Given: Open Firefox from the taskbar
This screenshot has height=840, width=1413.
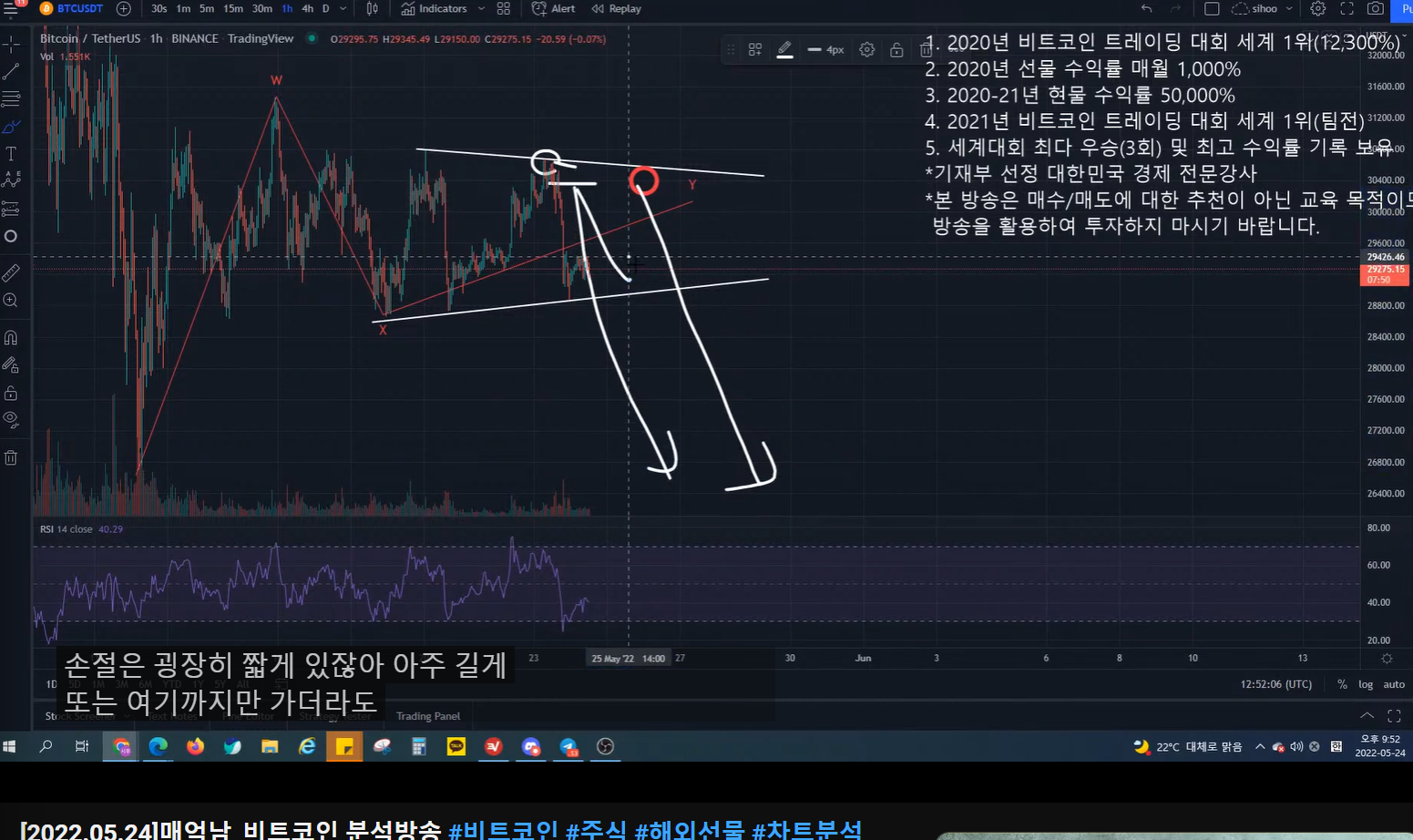Looking at the screenshot, I should click(195, 746).
